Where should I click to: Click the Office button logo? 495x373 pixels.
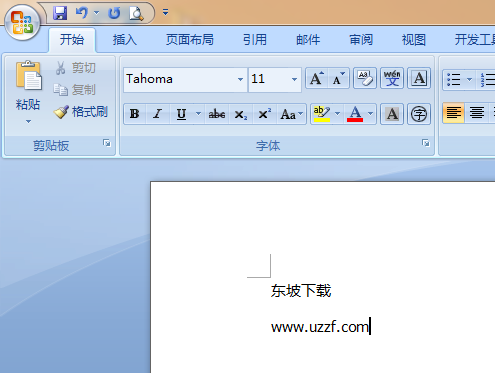[x=22, y=22]
